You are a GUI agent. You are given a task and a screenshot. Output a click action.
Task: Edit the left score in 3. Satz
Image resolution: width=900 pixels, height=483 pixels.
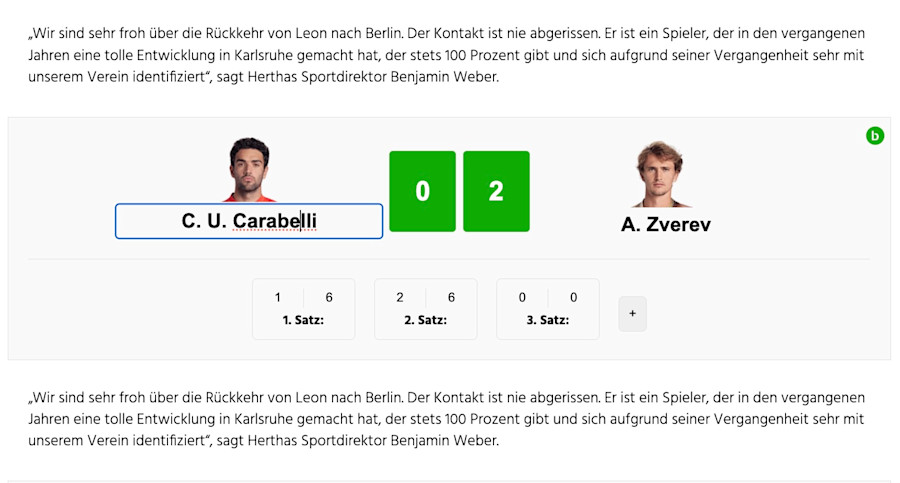(522, 297)
